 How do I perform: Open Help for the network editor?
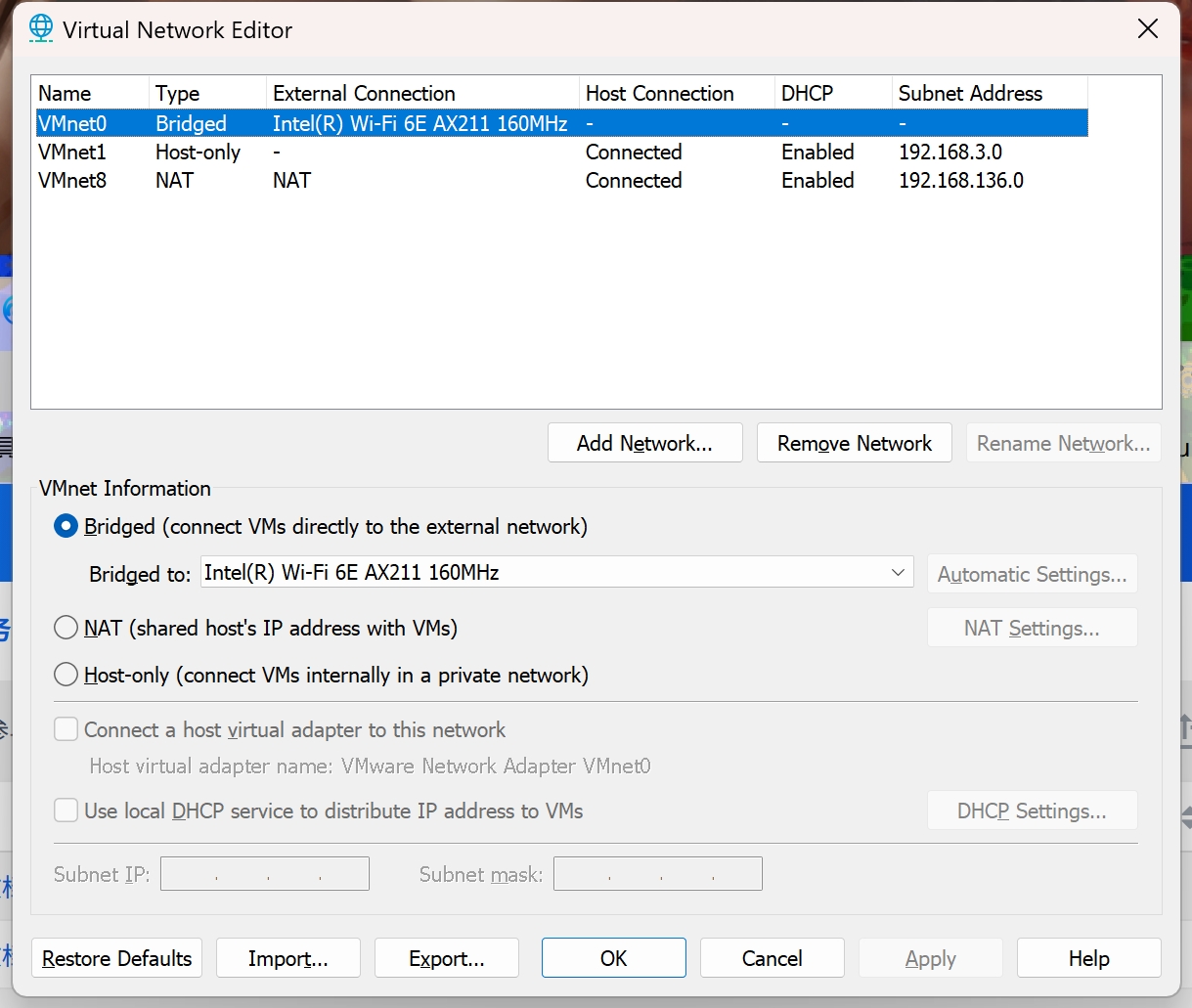point(1088,958)
